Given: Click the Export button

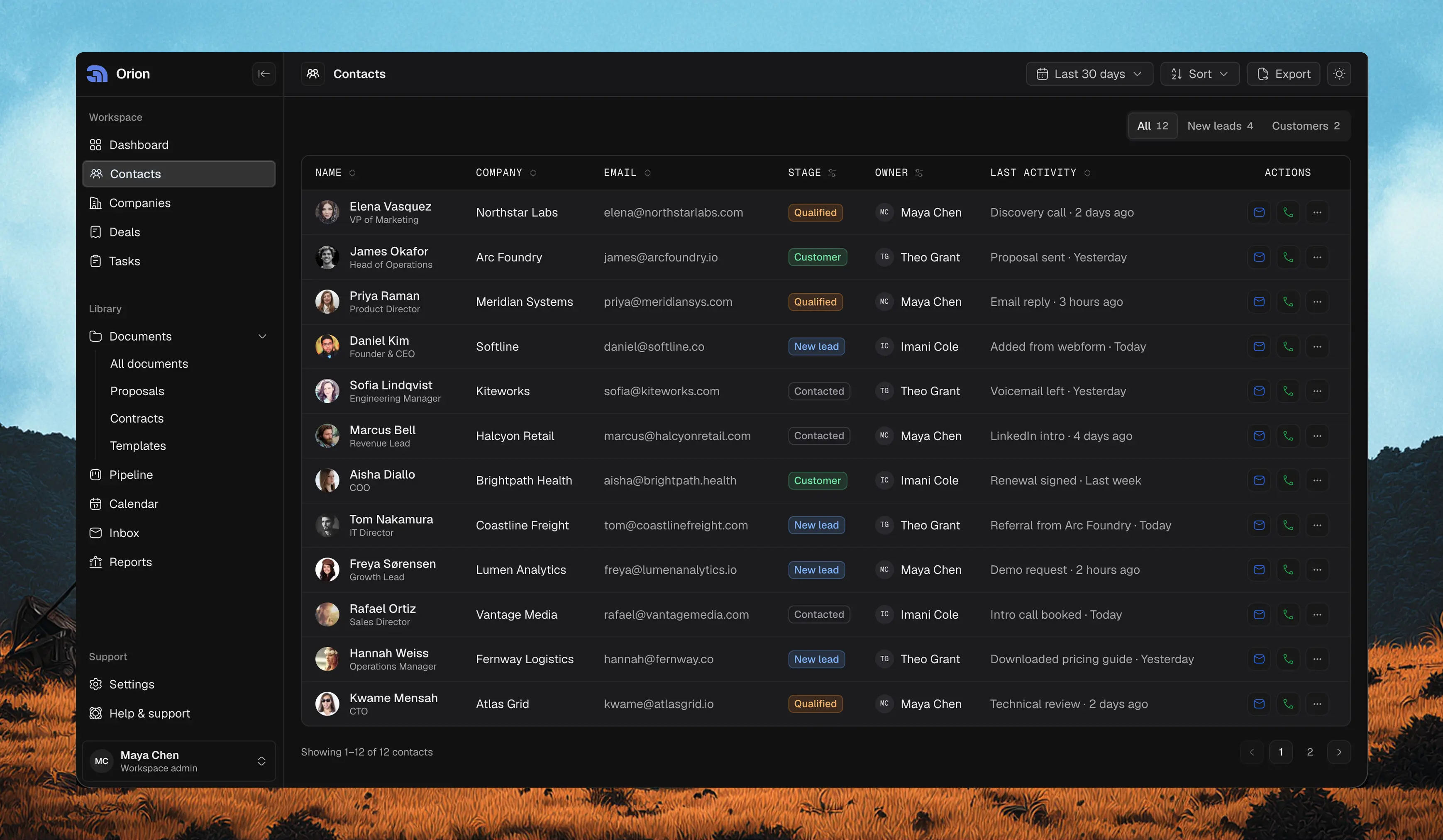Looking at the screenshot, I should click(1283, 74).
